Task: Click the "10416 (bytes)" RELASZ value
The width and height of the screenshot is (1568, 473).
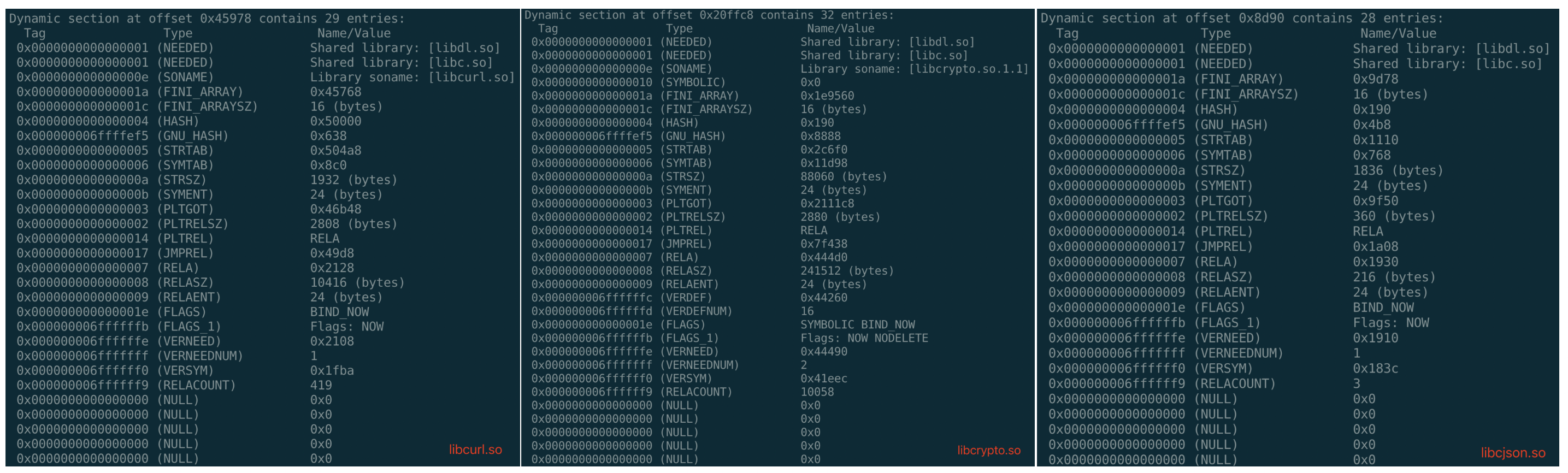Action: coord(357,282)
